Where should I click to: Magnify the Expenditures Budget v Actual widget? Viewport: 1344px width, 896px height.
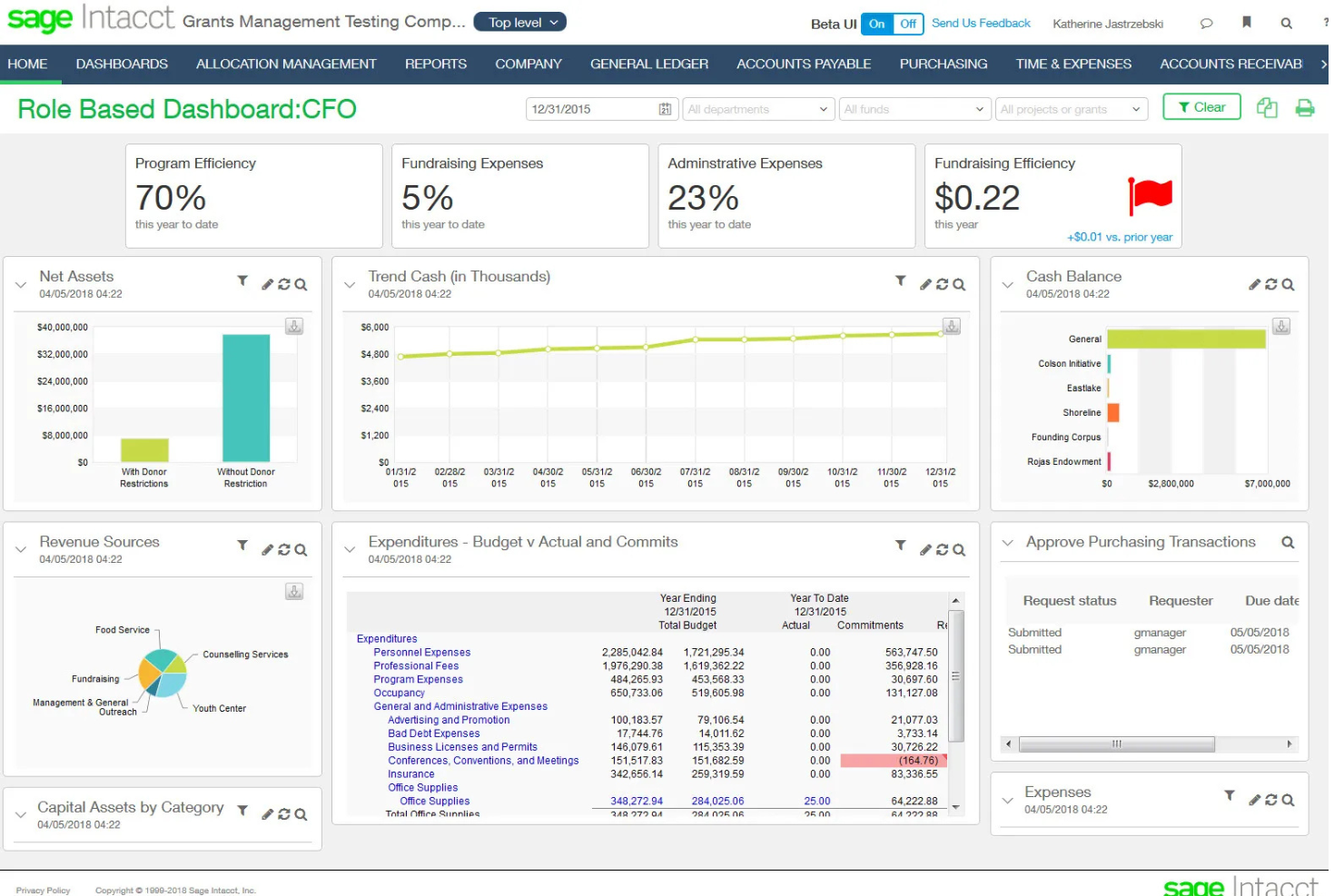pyautogui.click(x=958, y=549)
